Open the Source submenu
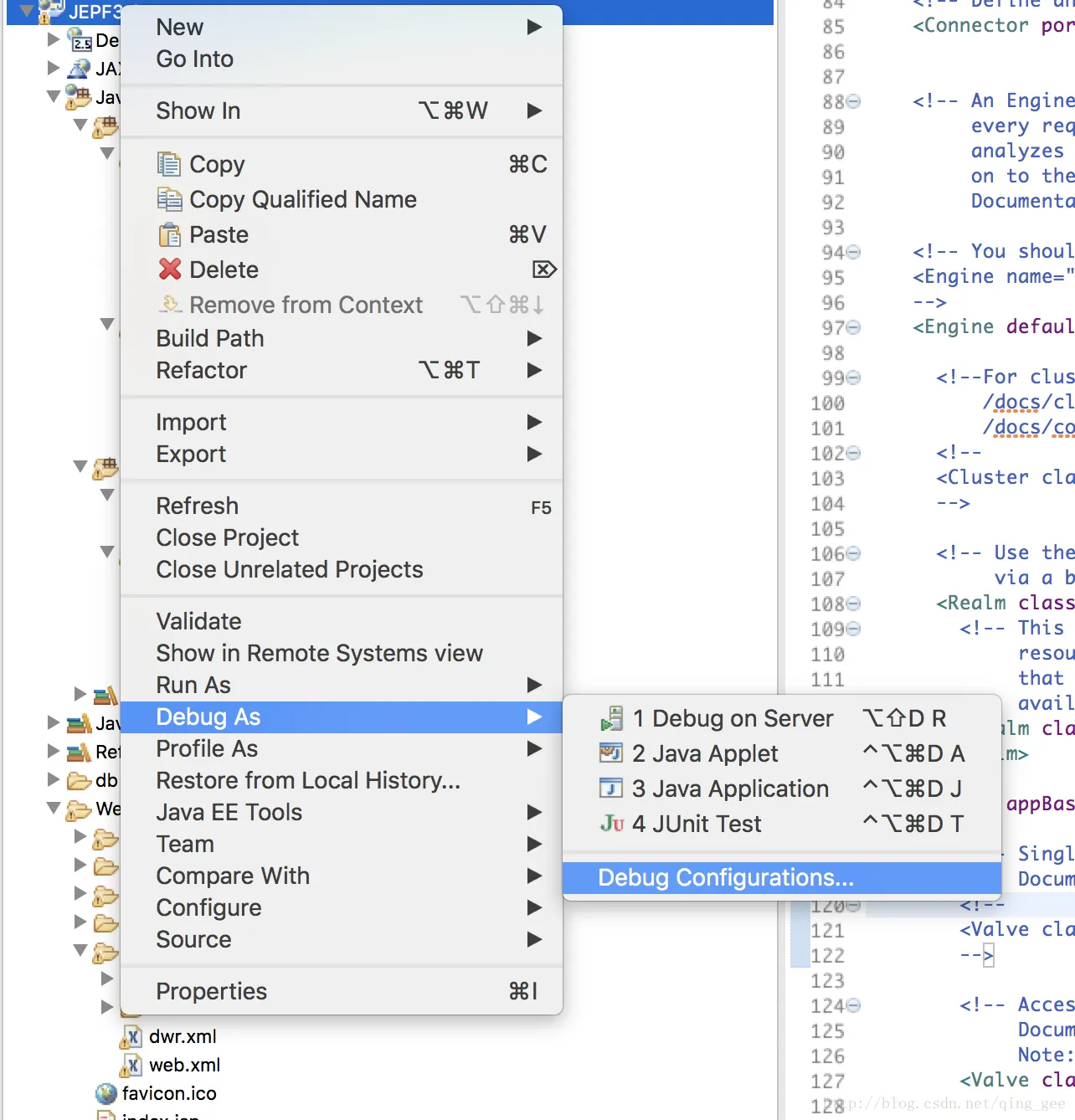Image resolution: width=1075 pixels, height=1120 pixels. pyautogui.click(x=342, y=939)
